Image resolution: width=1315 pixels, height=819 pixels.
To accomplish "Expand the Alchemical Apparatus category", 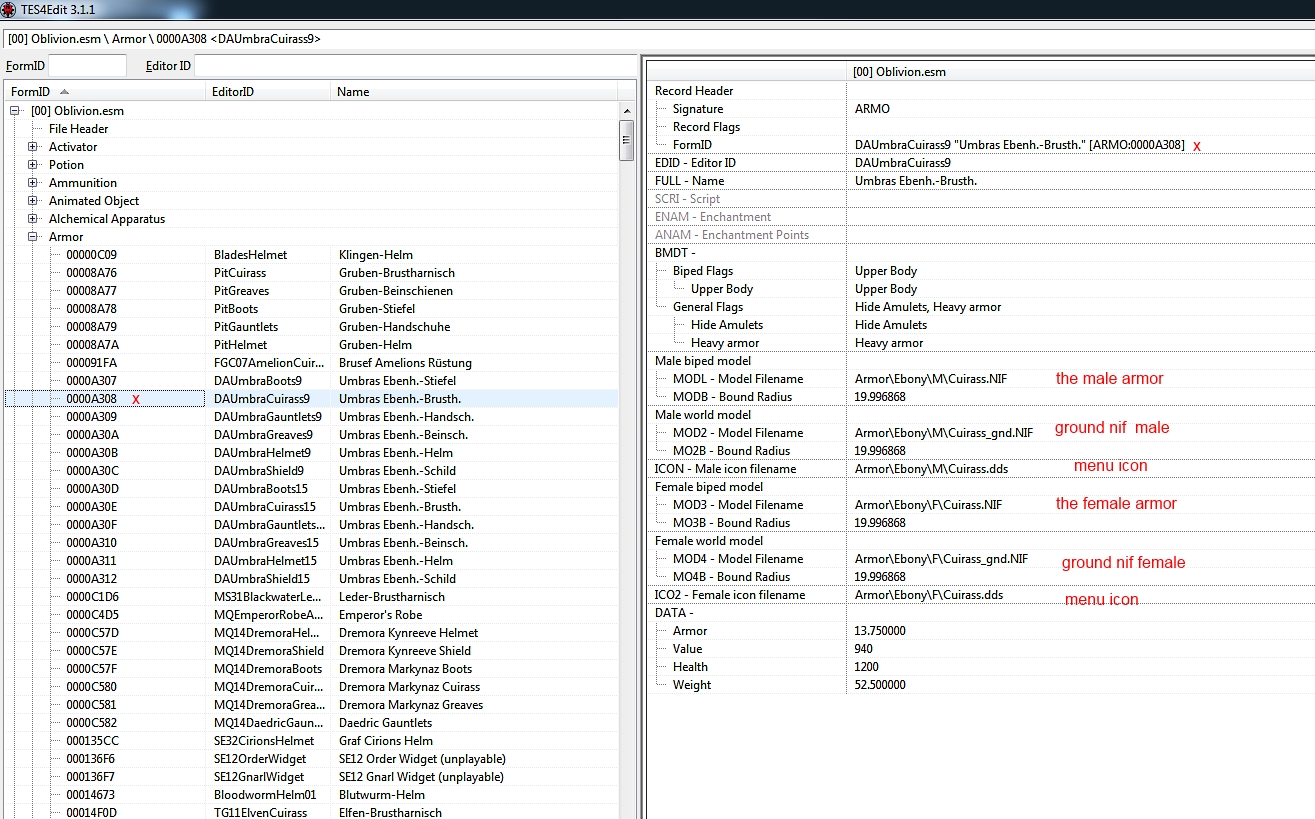I will click(x=33, y=219).
